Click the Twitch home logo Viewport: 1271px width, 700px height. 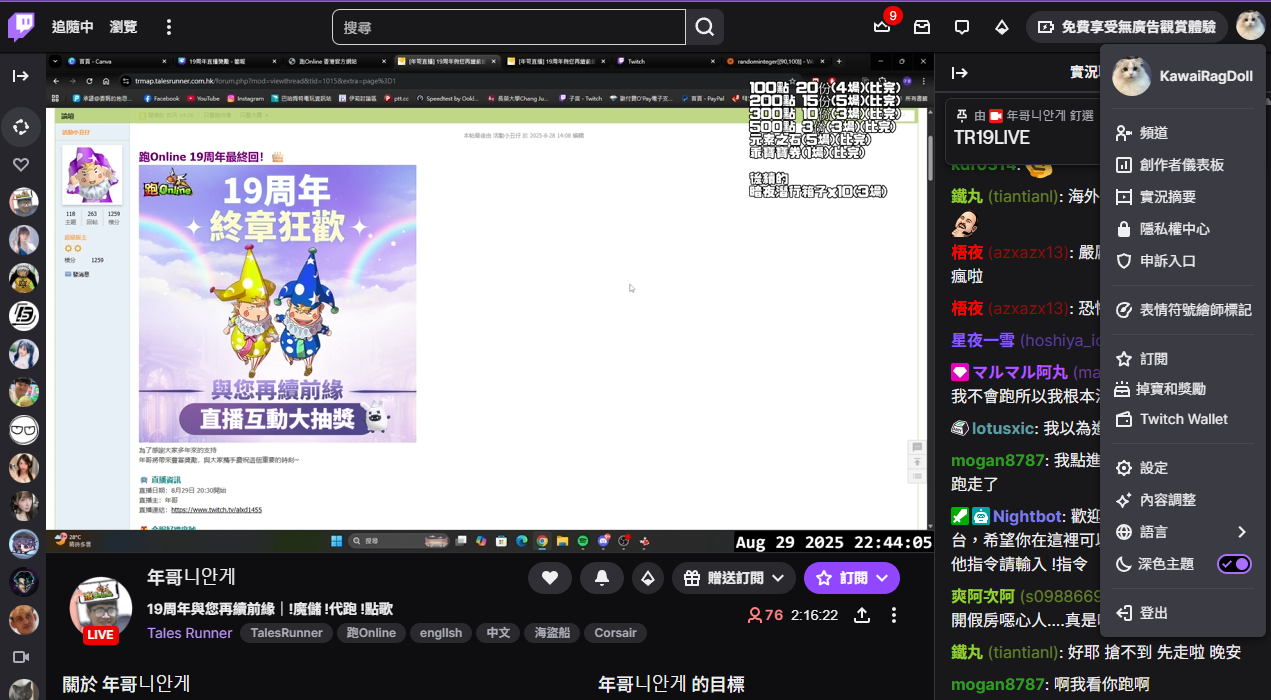21,27
